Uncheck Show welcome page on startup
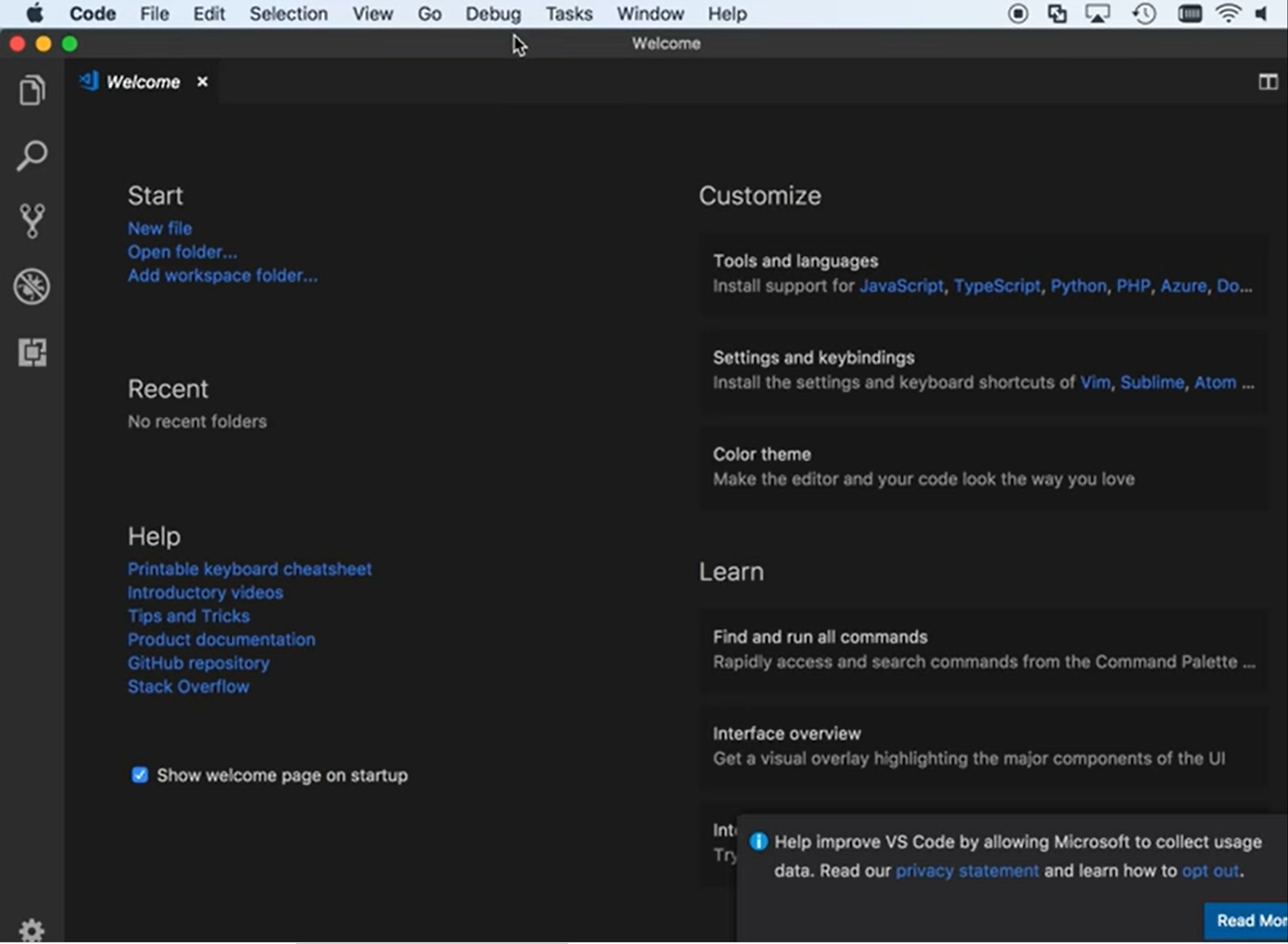The width and height of the screenshot is (1288, 944). pos(140,775)
